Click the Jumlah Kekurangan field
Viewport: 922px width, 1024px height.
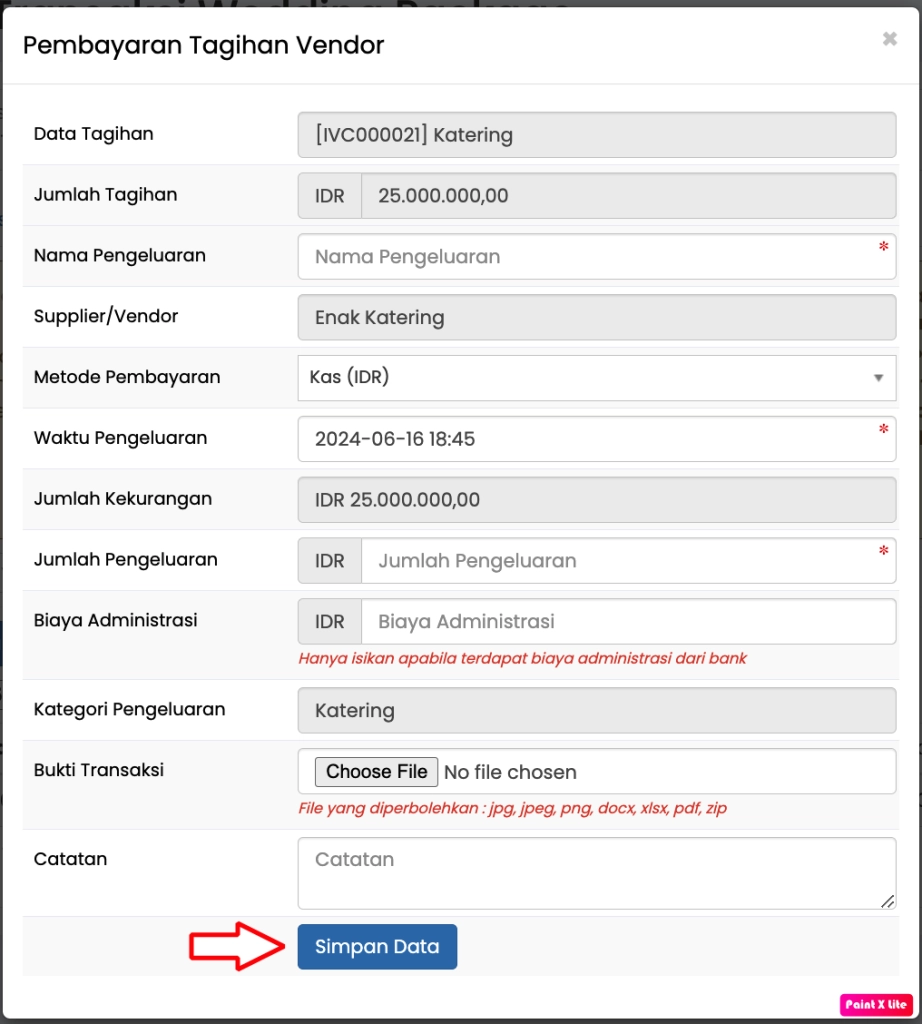click(596, 499)
